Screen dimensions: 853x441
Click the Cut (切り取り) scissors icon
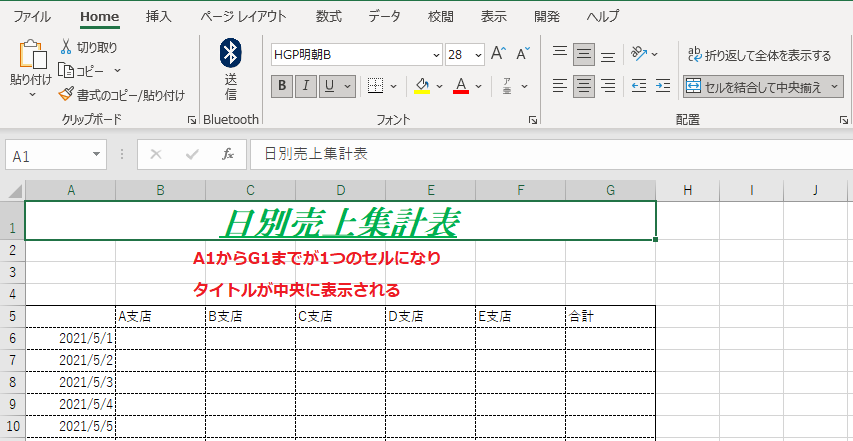(x=66, y=47)
